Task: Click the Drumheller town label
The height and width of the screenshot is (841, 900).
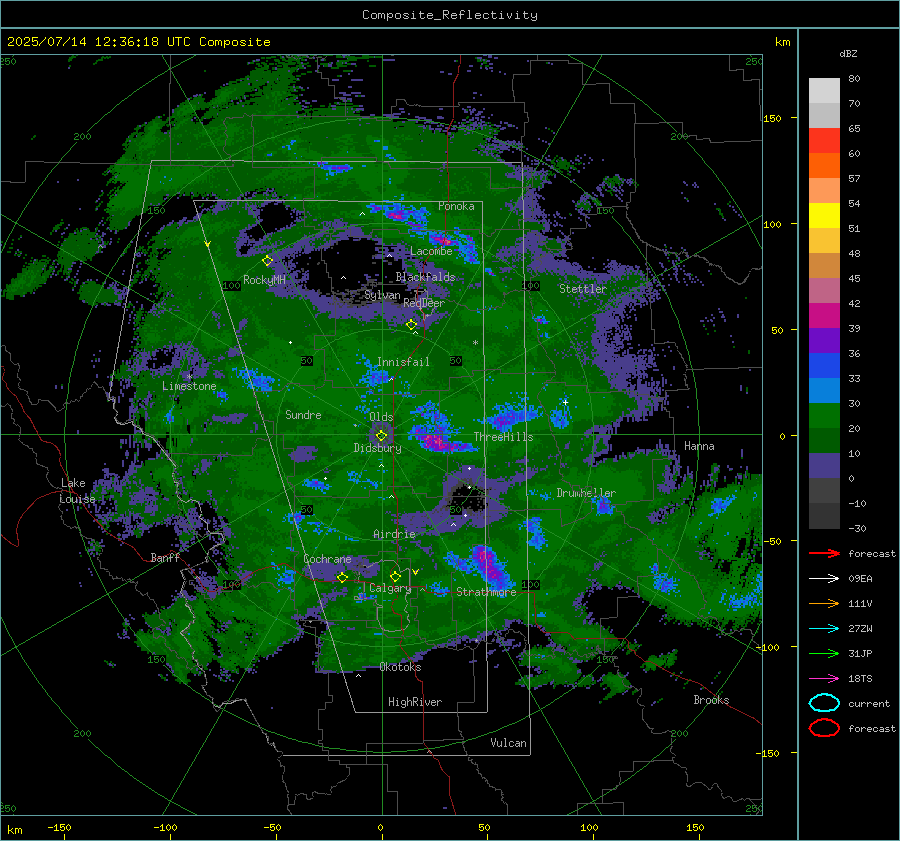Action: point(586,493)
